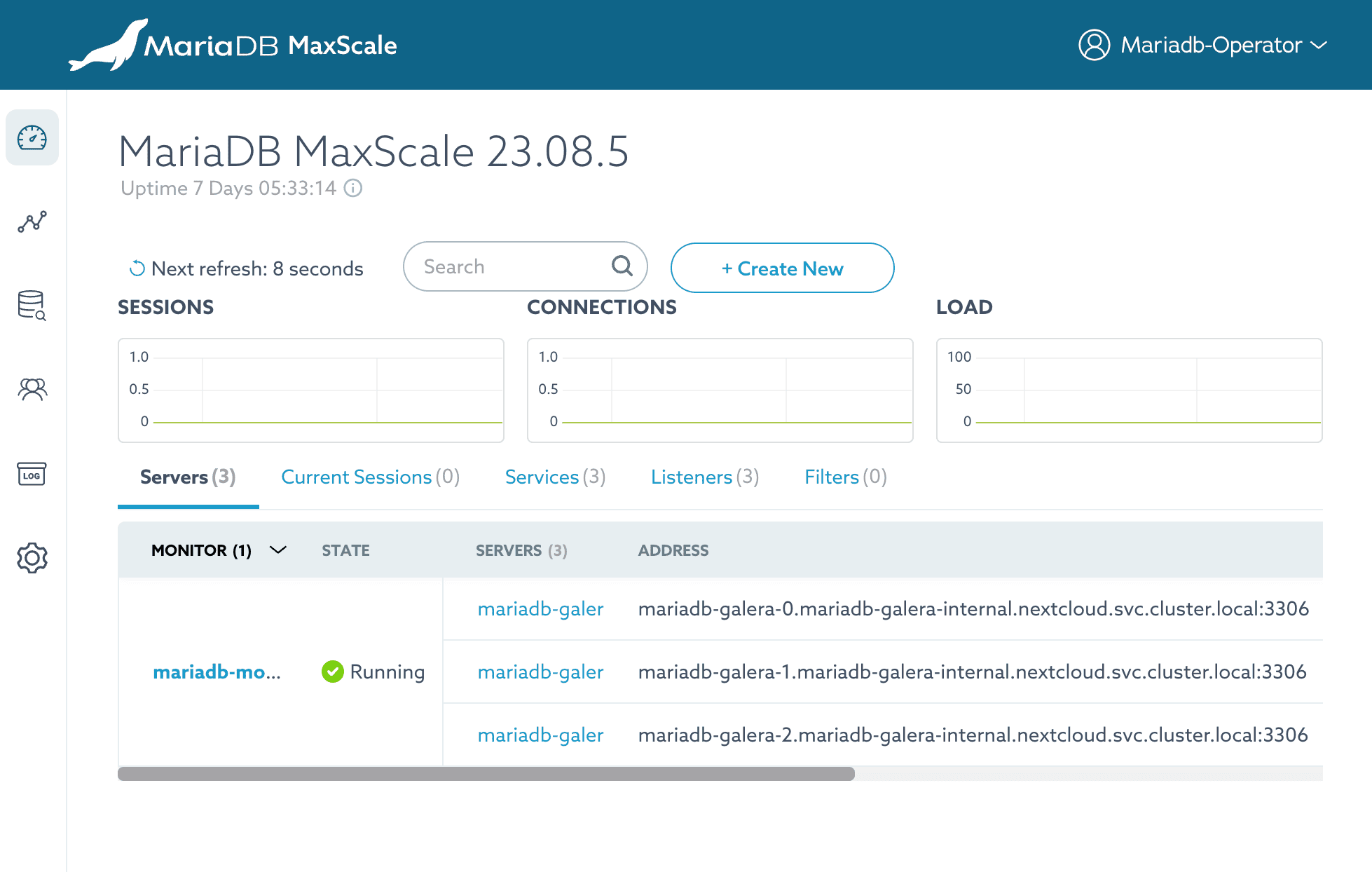
Task: Click the refresh countdown icon
Action: coord(137,268)
